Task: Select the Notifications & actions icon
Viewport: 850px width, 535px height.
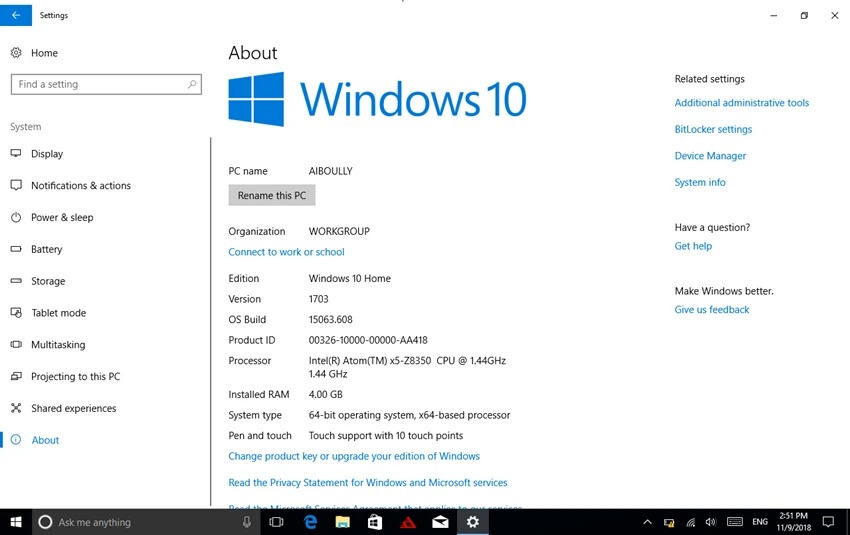Action: (x=16, y=185)
